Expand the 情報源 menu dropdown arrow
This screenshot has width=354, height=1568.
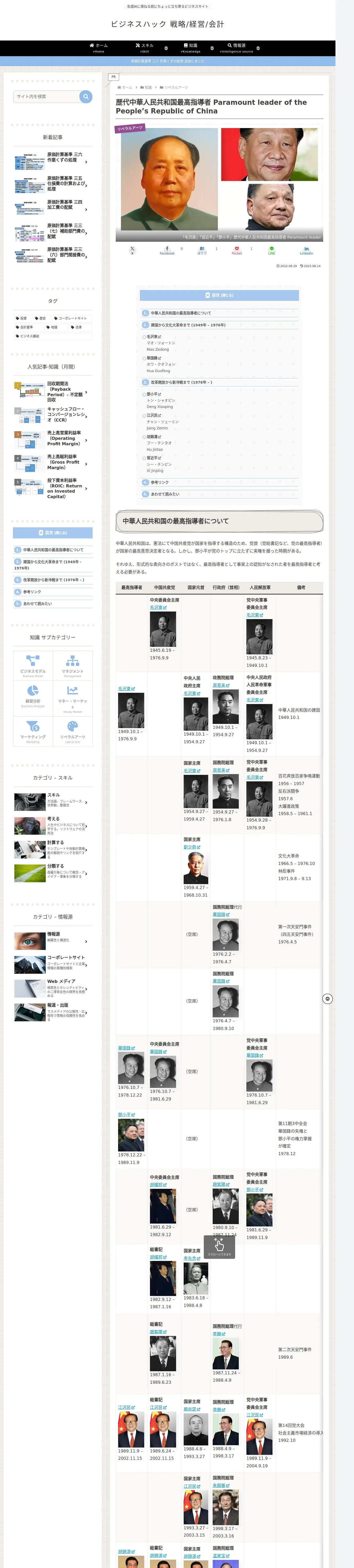point(258,48)
